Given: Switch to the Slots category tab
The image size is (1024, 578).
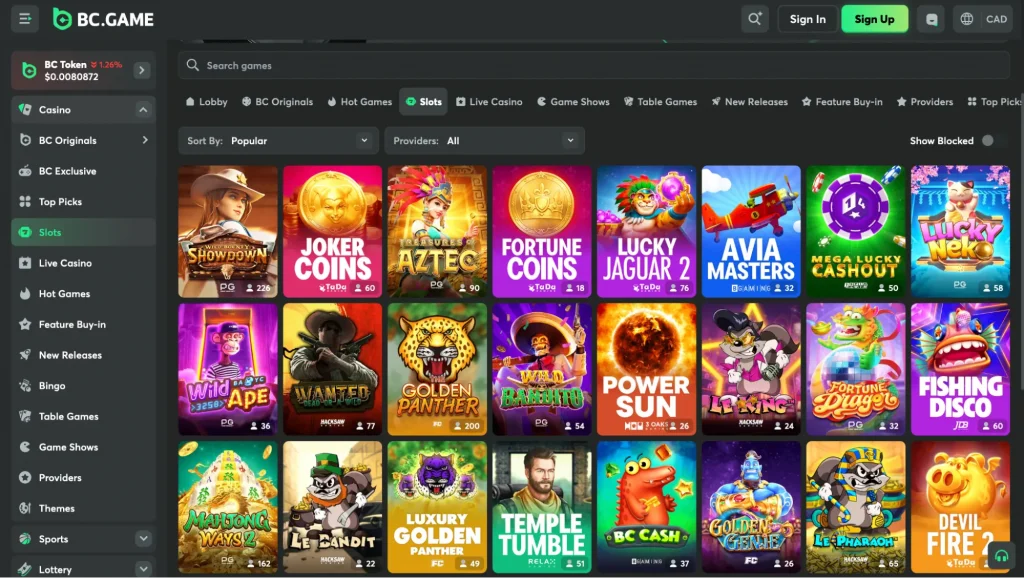Looking at the screenshot, I should [423, 101].
